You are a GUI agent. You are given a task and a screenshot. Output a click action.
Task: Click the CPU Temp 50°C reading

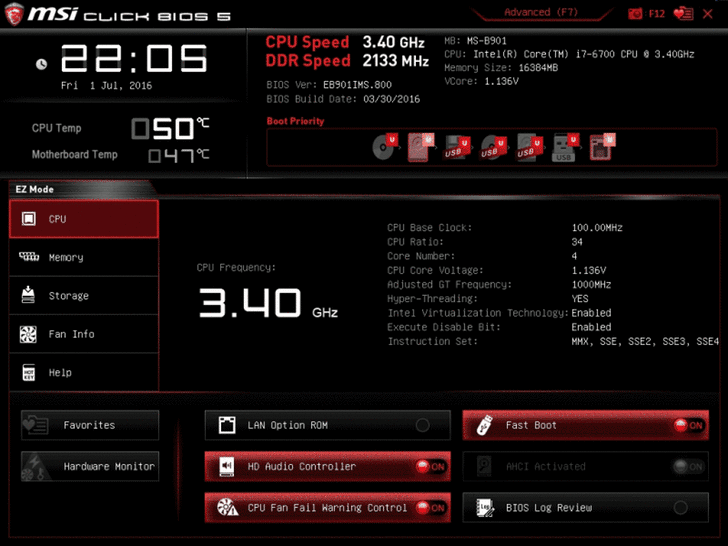point(170,128)
